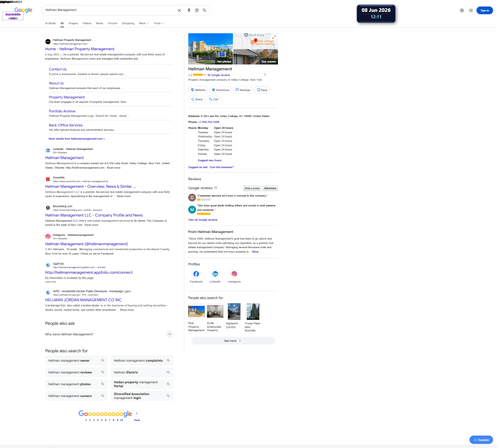Click the Sign in button

pos(484,10)
